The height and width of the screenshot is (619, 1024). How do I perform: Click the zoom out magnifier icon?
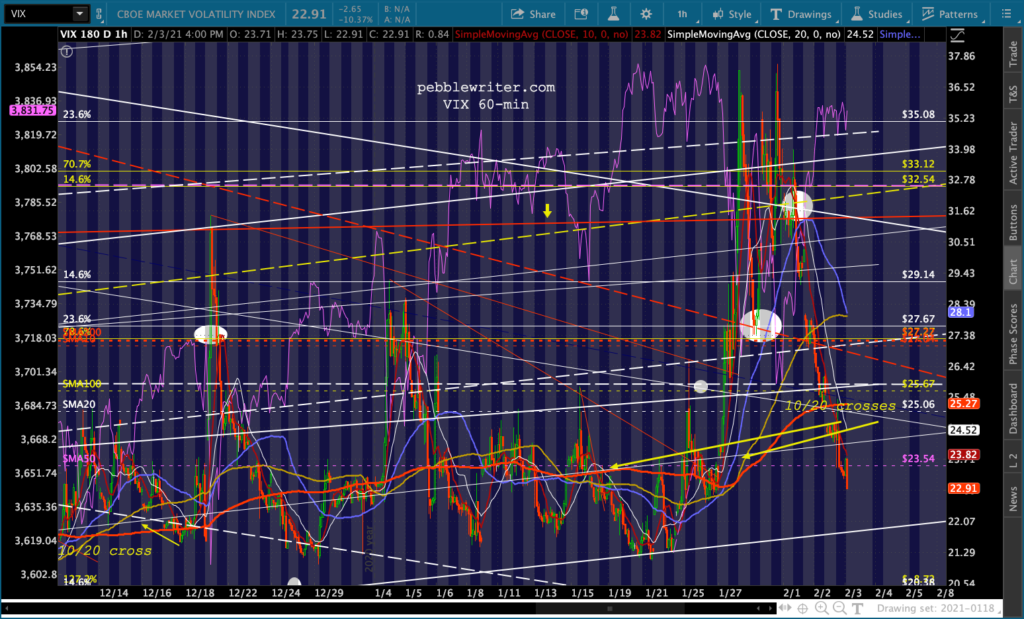(x=839, y=608)
